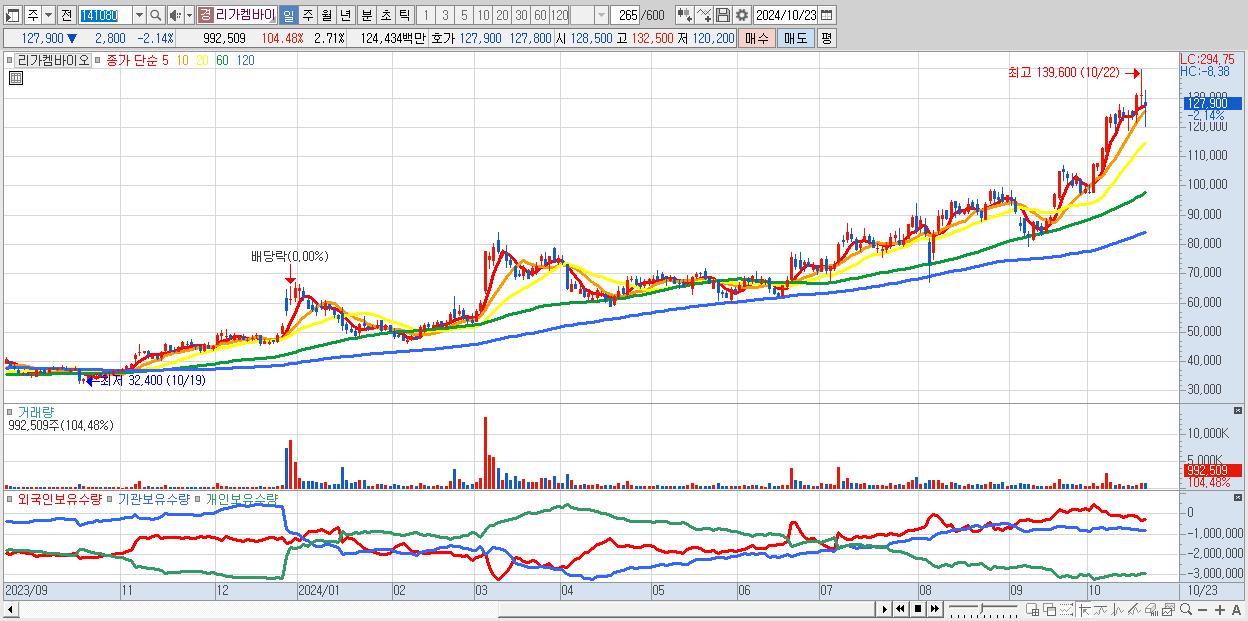The width and height of the screenshot is (1248, 621).
Task: Select the crosshair pointer tool icon
Action: [1084, 610]
